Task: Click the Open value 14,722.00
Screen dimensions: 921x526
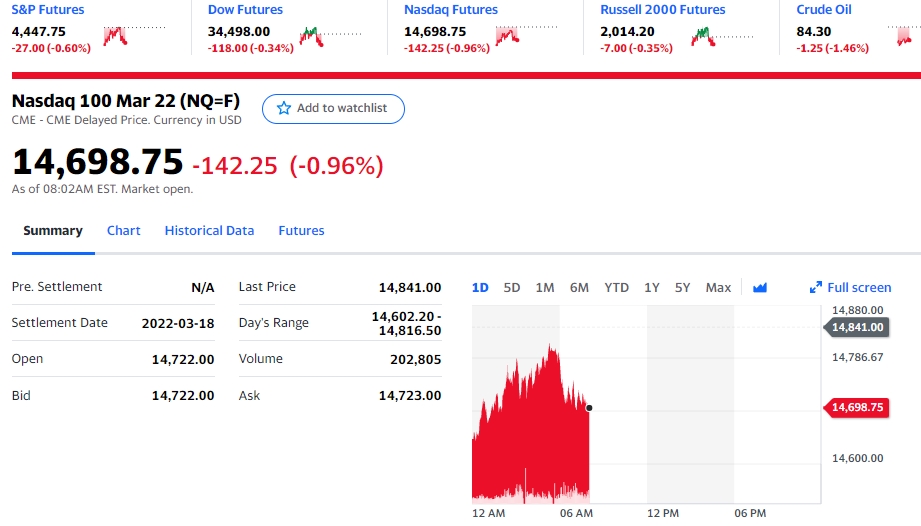Action: (183, 359)
